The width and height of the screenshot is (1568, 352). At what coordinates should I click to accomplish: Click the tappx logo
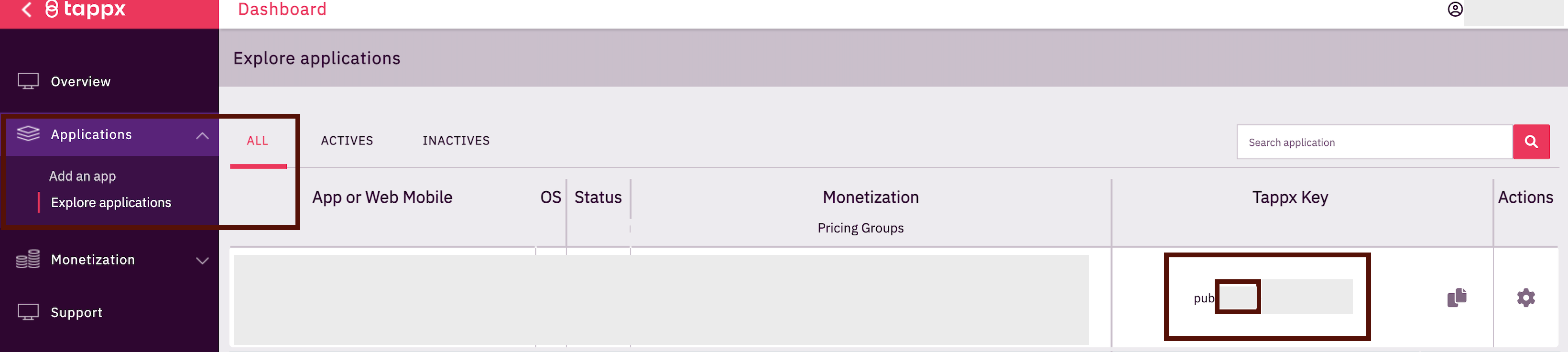[x=86, y=10]
